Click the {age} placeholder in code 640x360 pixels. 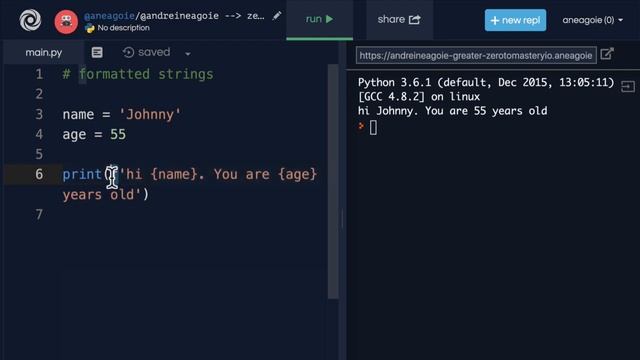point(297,174)
